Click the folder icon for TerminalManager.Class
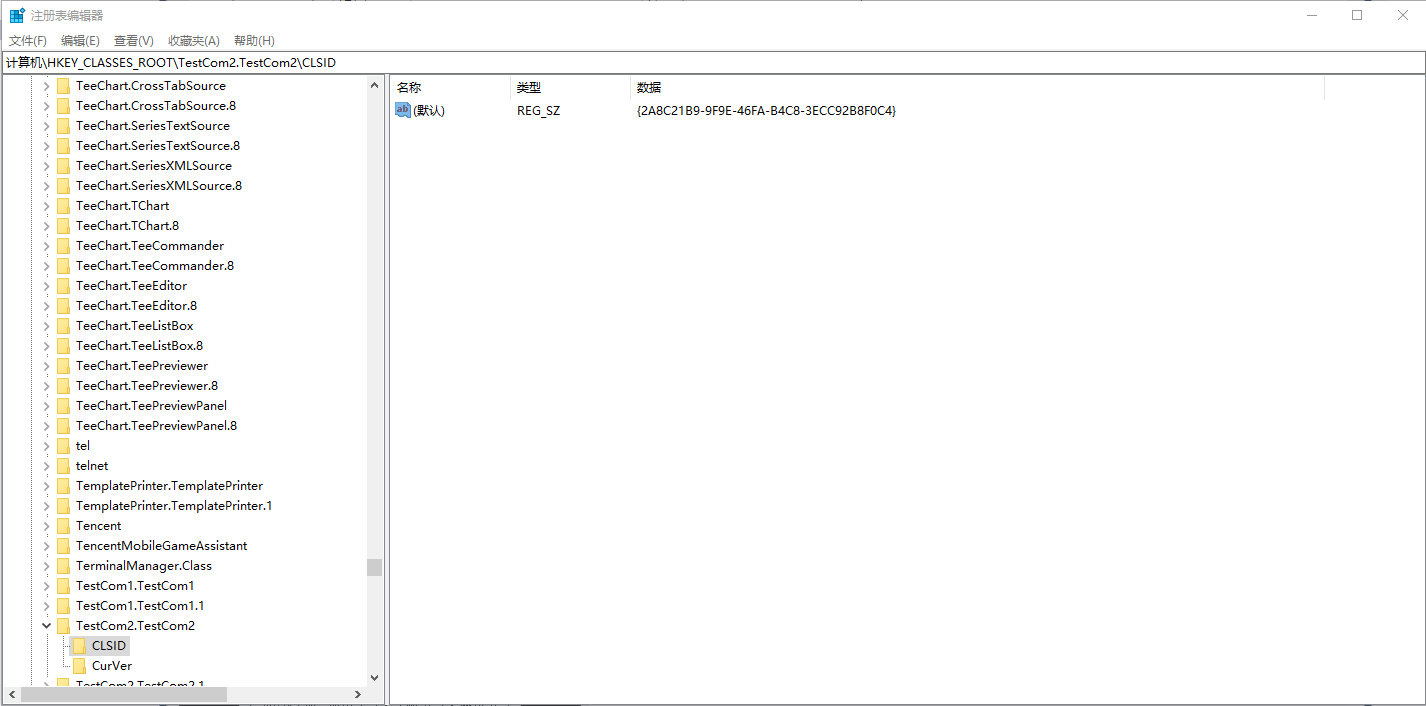This screenshot has width=1426, height=706. tap(64, 565)
